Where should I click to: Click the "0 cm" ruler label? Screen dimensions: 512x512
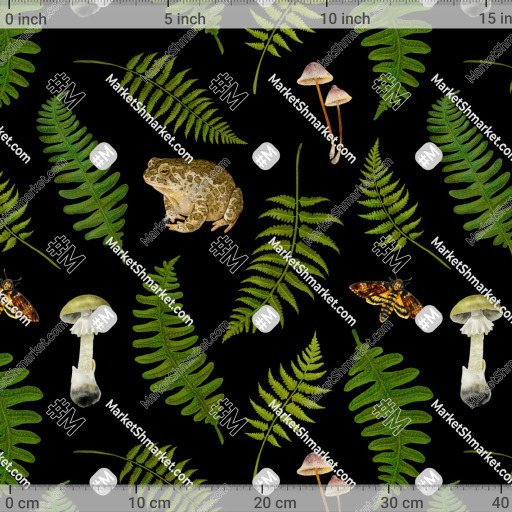click(x=22, y=503)
